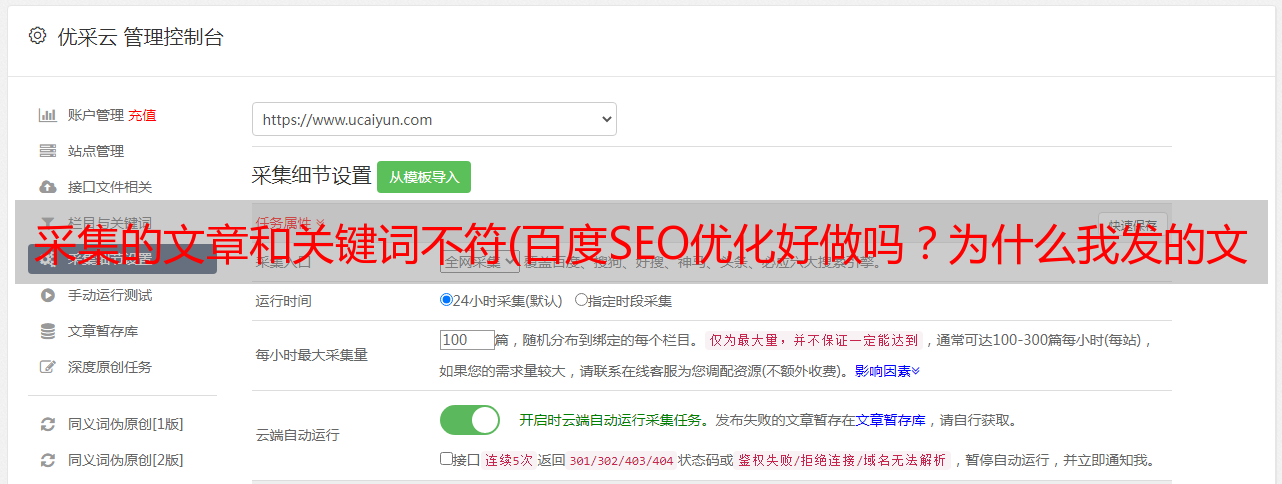
Task: Open the site URL dropdown https://www.ucaiyun.com
Action: tap(434, 119)
